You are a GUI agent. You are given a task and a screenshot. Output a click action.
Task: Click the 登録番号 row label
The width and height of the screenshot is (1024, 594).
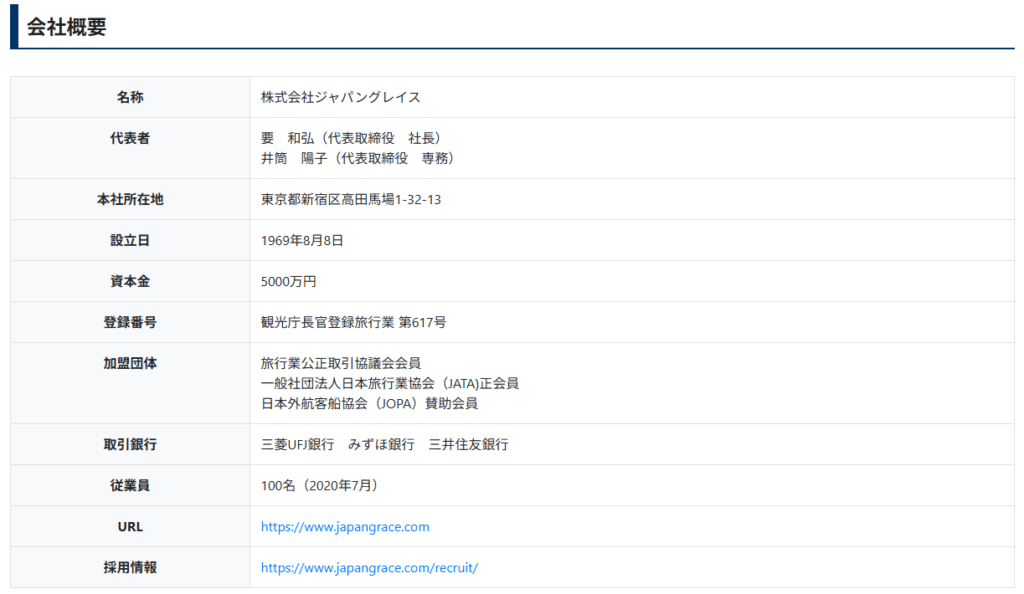(130, 323)
